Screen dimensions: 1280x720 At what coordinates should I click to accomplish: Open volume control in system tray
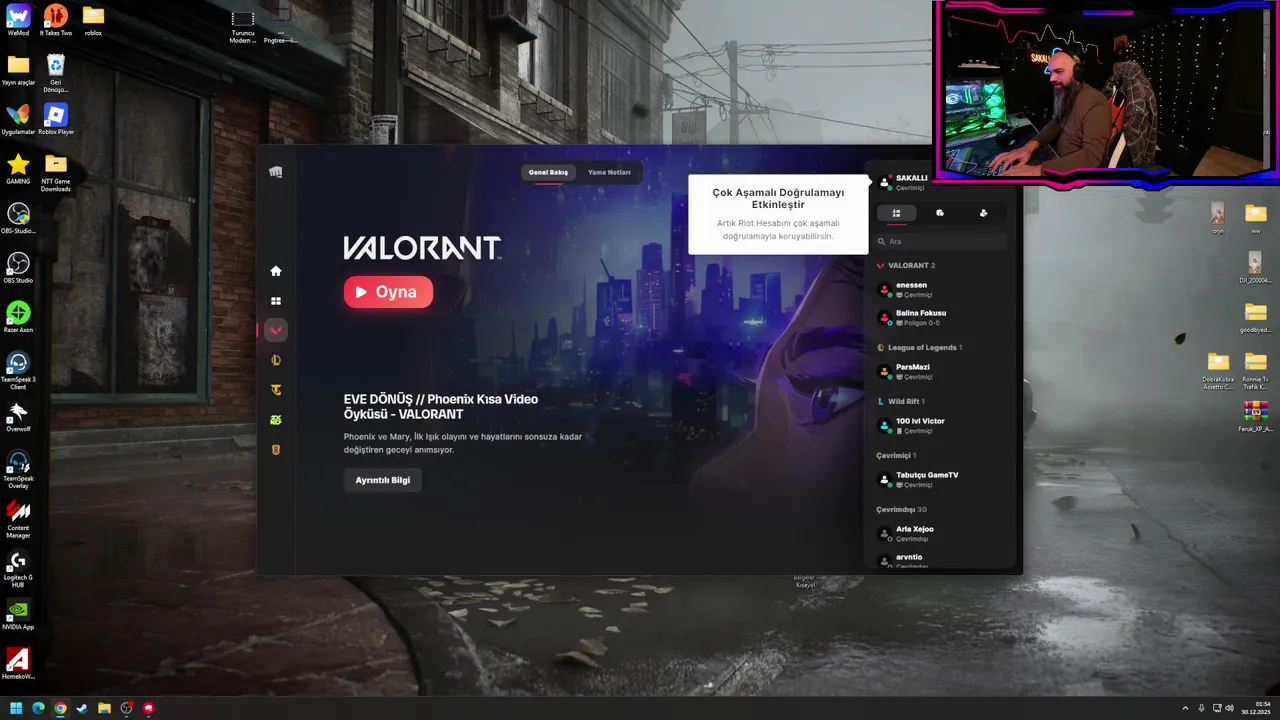click(1229, 708)
